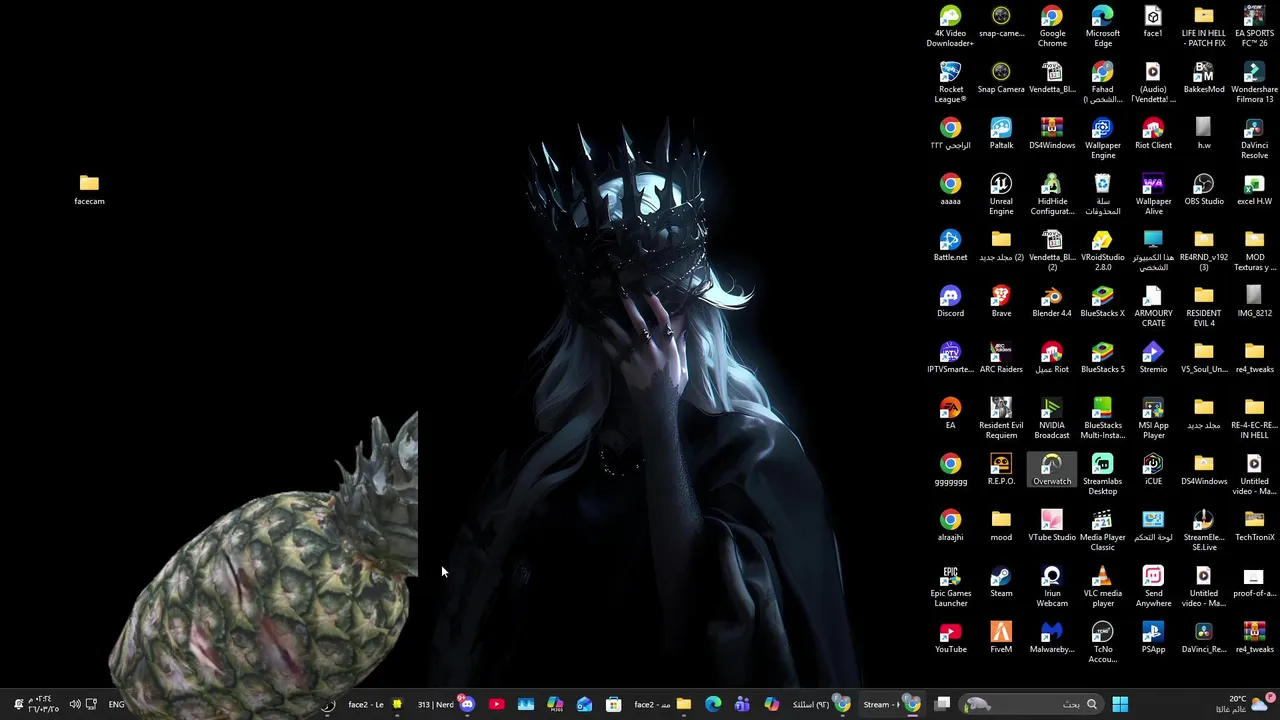The image size is (1280, 720).
Task: Open the FiveM desktop shortcut
Action: pos(1001,638)
